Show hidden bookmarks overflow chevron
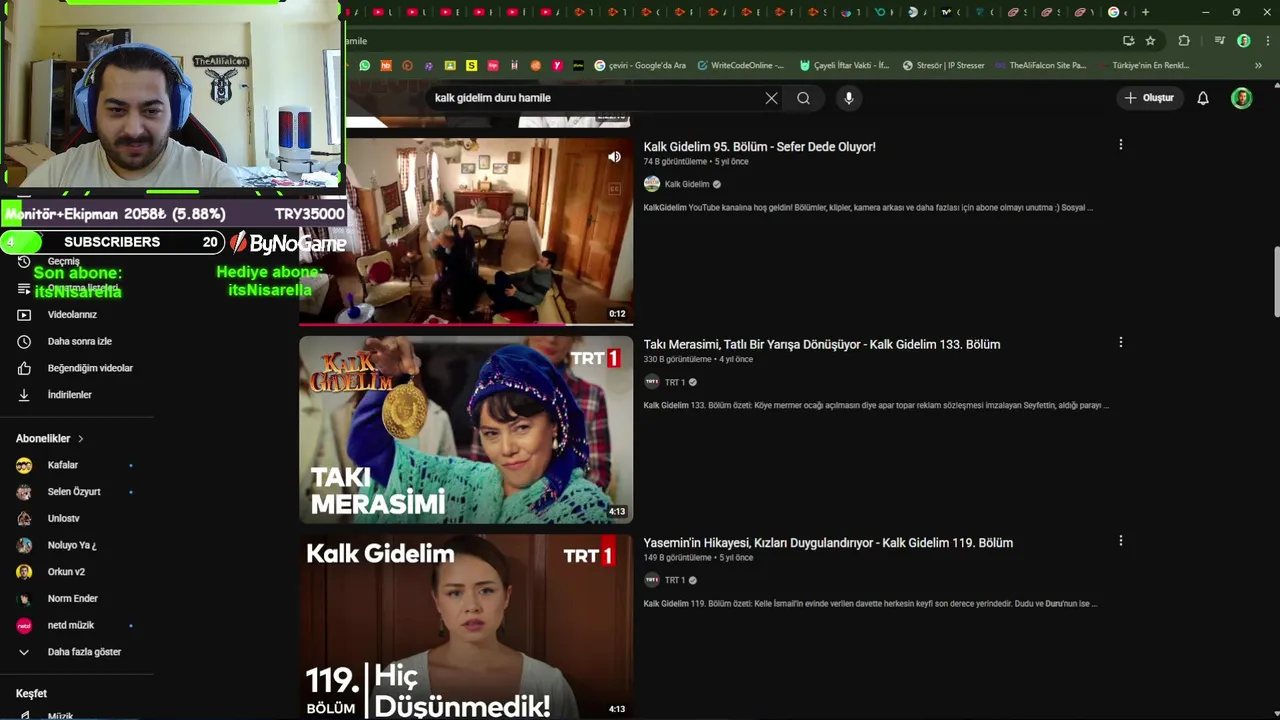 point(1258,65)
